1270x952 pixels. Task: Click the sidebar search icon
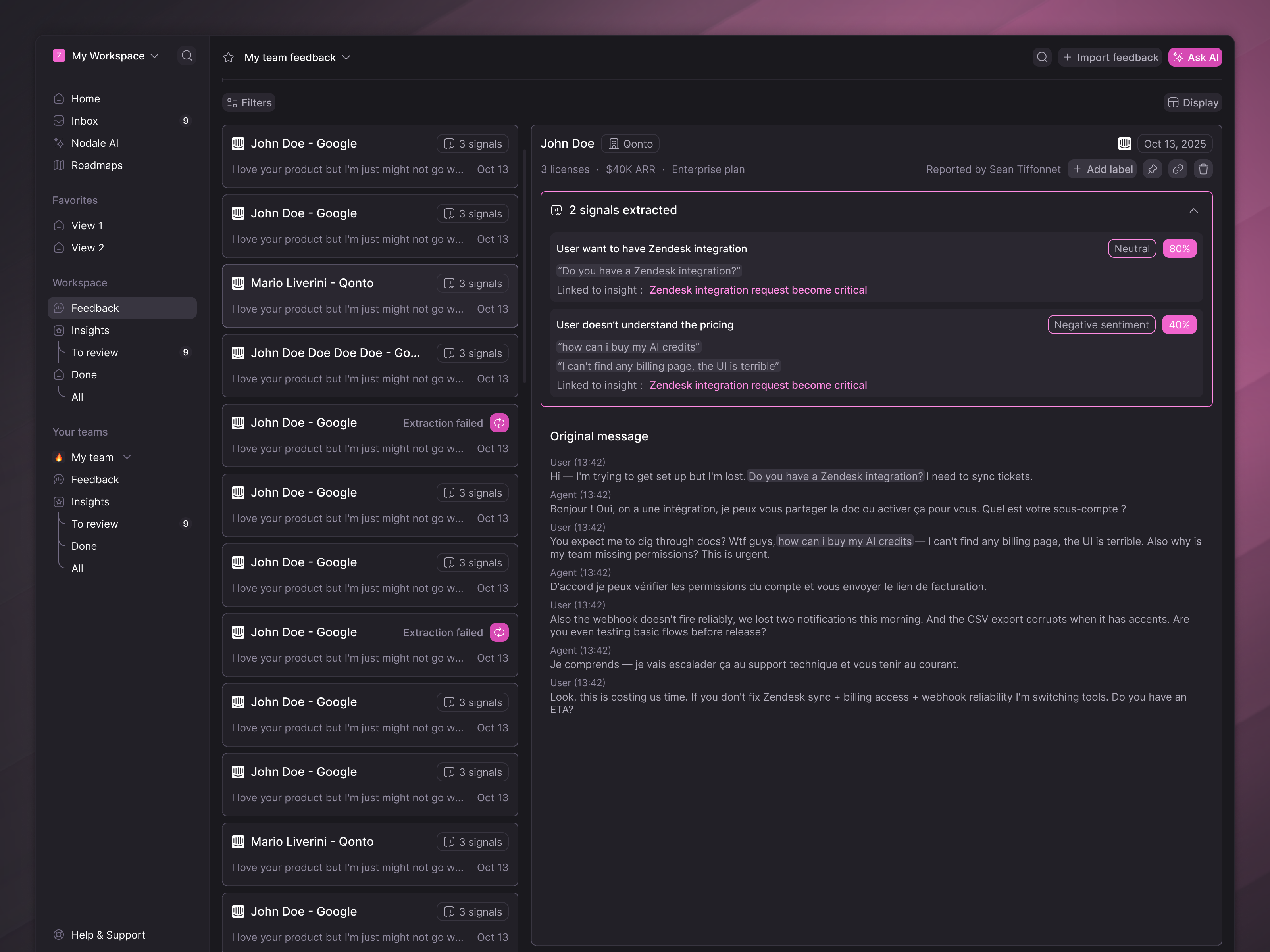click(187, 56)
